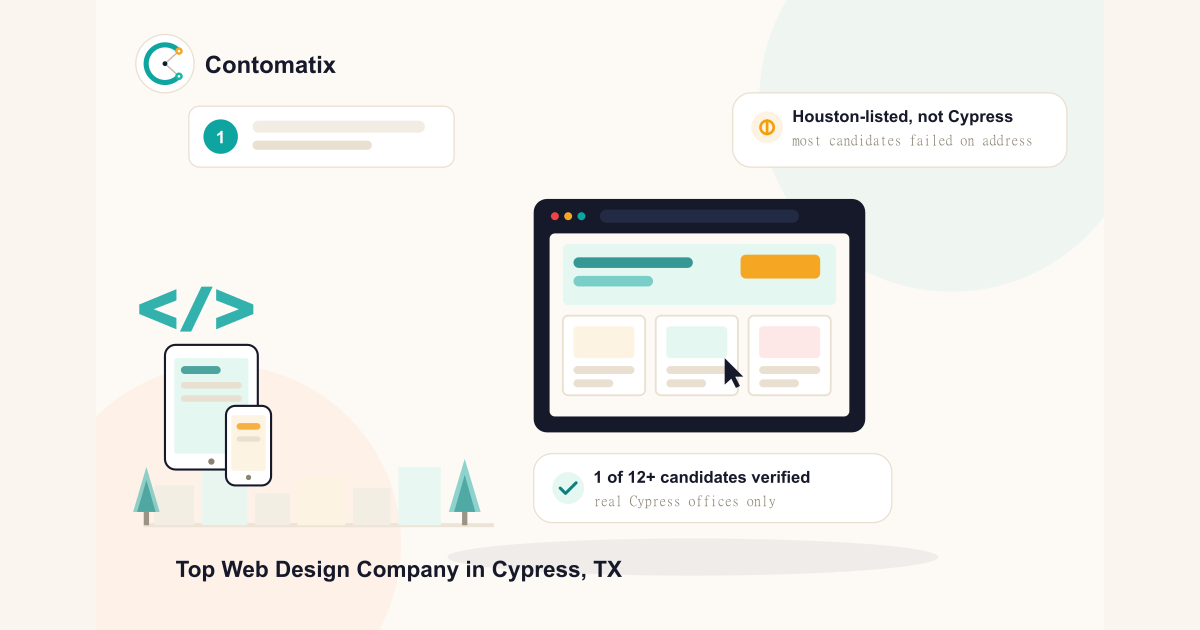Click the right pine tree illustration

tap(464, 492)
